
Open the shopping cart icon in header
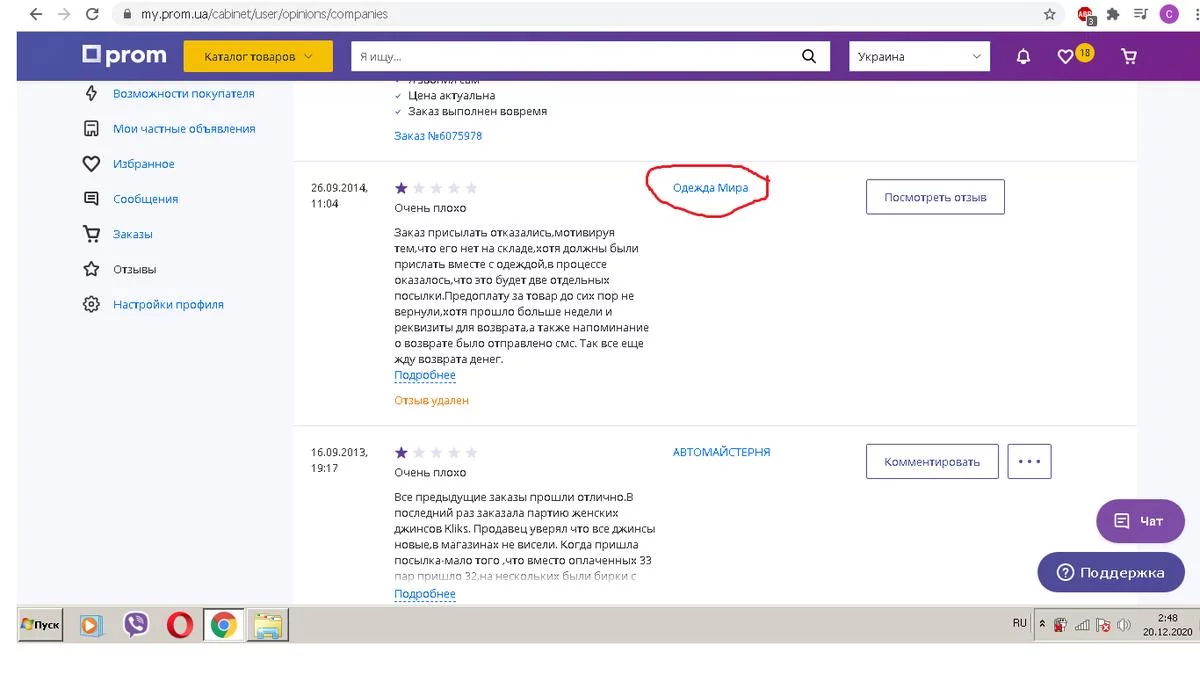(1129, 57)
